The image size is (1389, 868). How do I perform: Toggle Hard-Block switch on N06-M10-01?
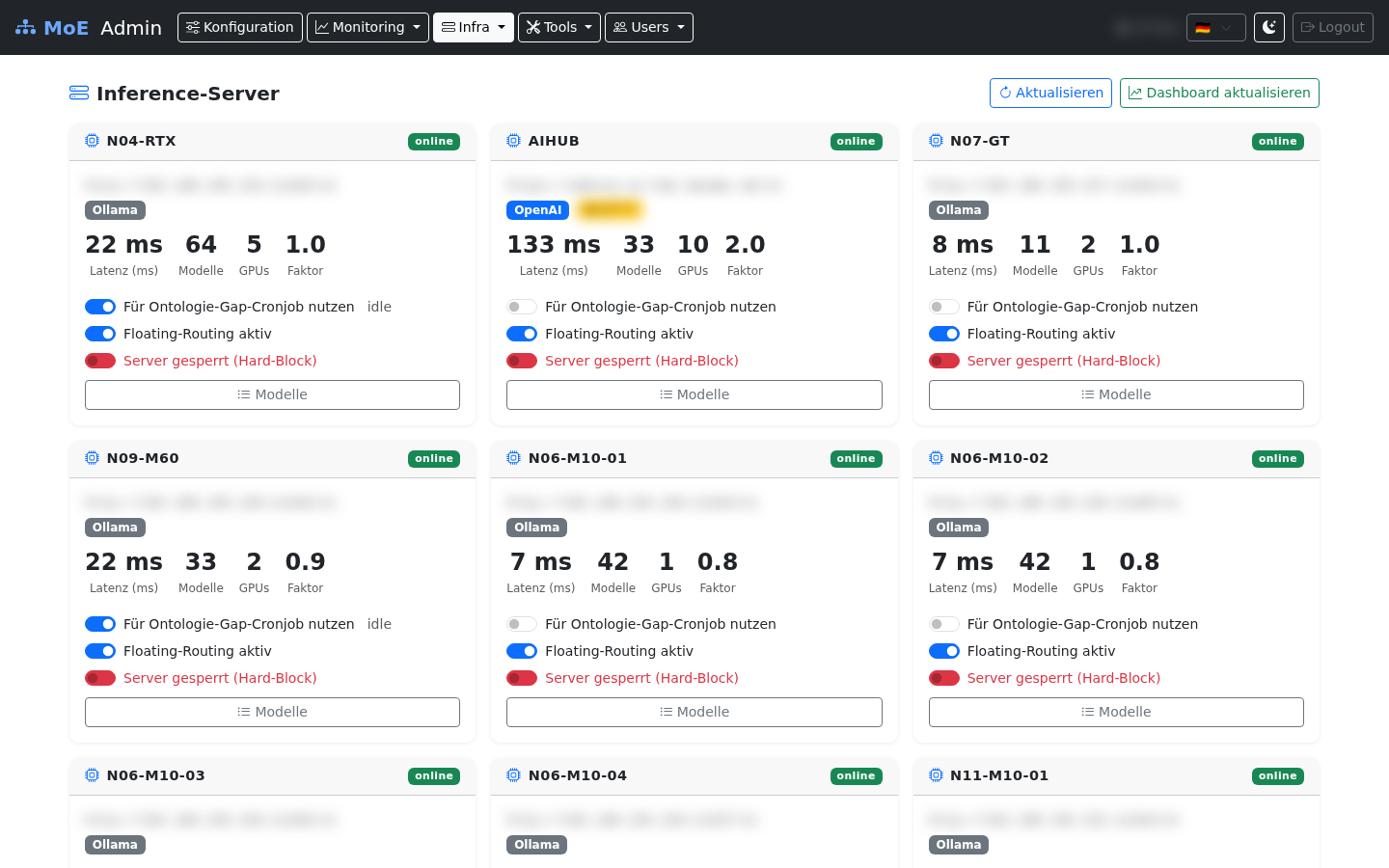tap(522, 678)
